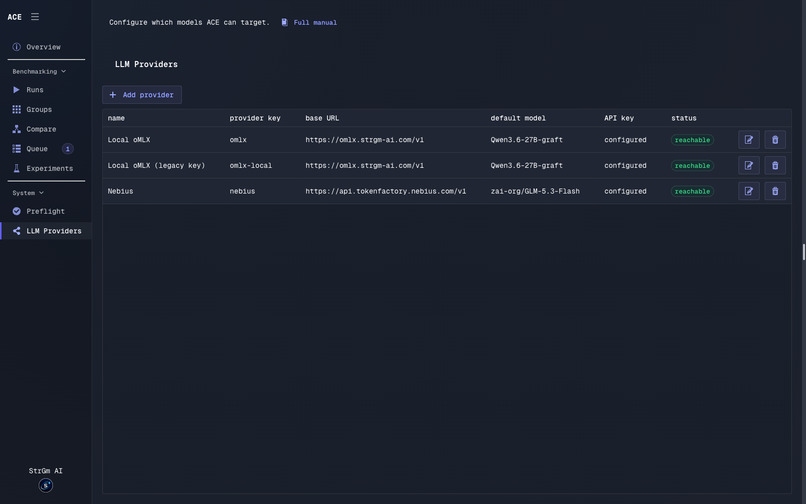Toggle the sidebar hamburger menu icon

(x=35, y=16)
